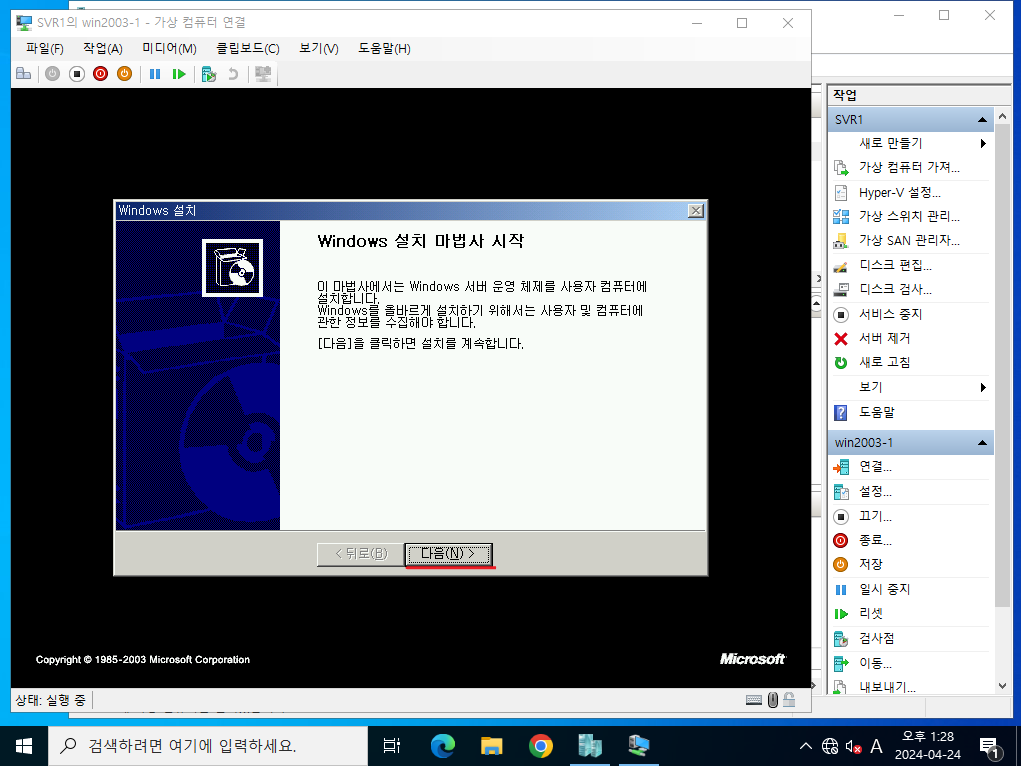Click the red 종료... icon in the 작업 pane
The height and width of the screenshot is (766, 1021).
[841, 541]
